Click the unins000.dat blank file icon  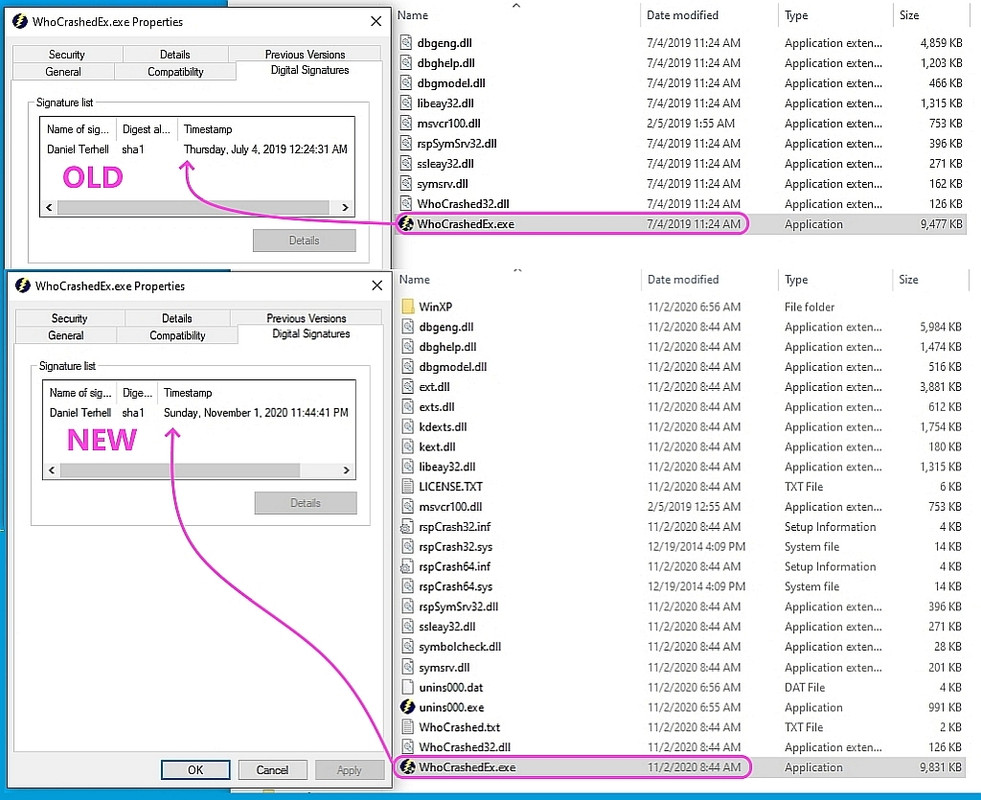click(408, 687)
